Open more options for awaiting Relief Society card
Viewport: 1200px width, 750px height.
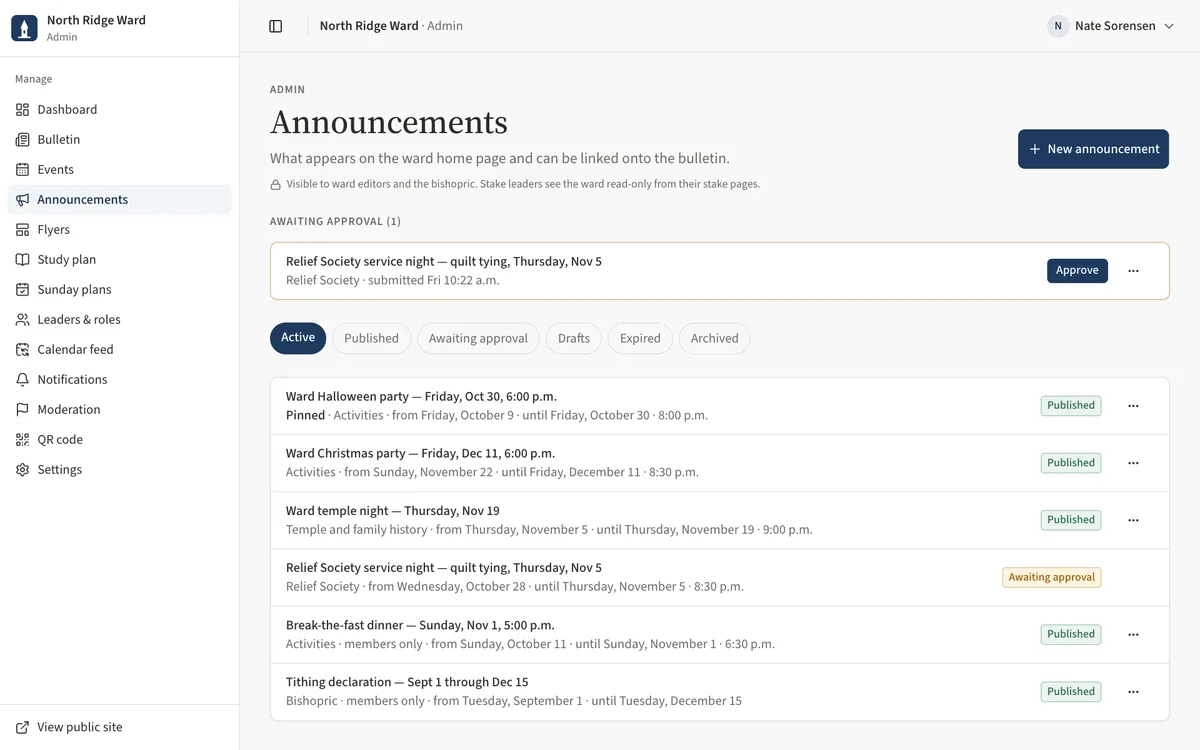tap(1133, 271)
